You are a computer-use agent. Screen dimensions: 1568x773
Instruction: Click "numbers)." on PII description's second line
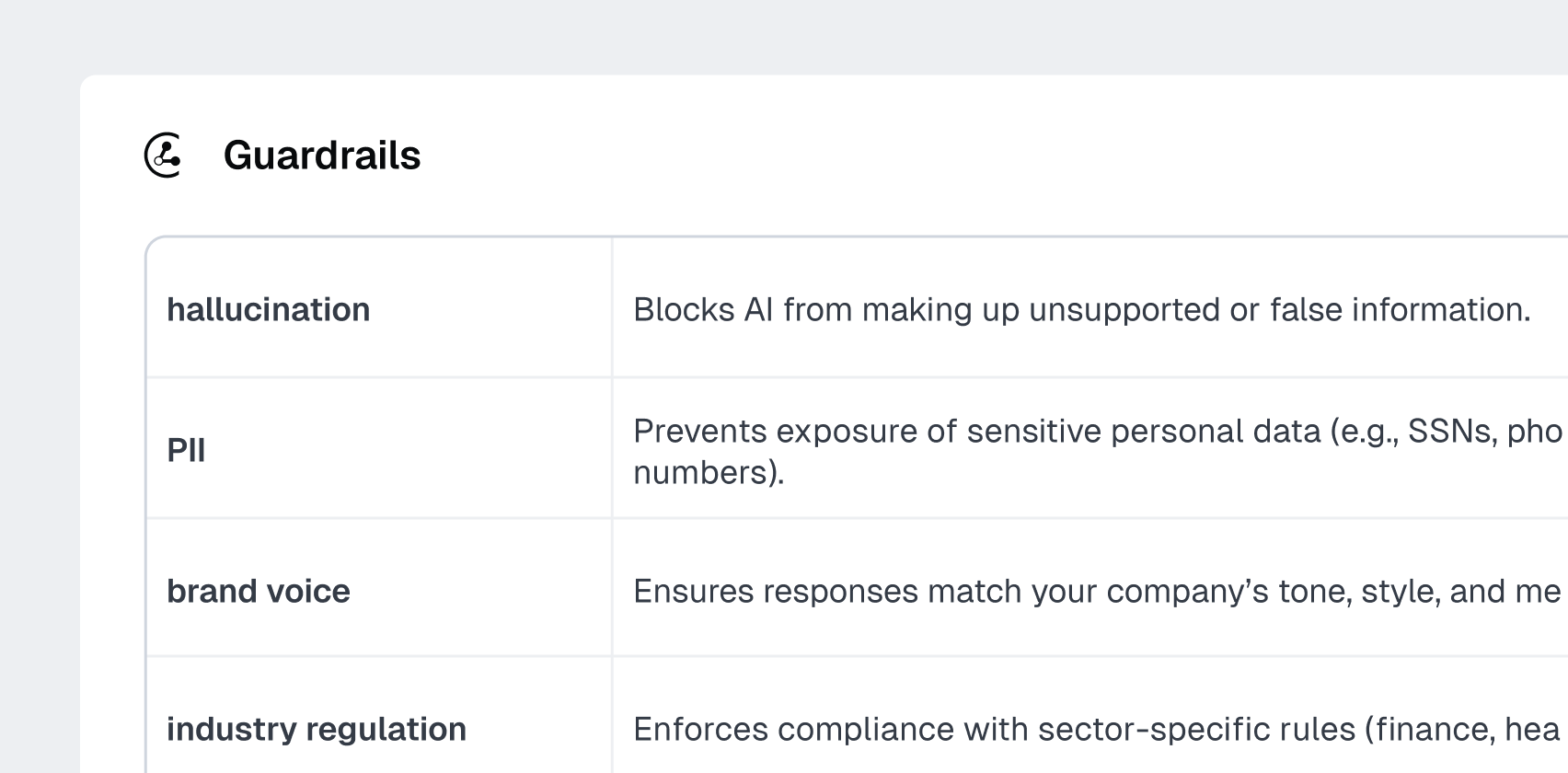[709, 473]
